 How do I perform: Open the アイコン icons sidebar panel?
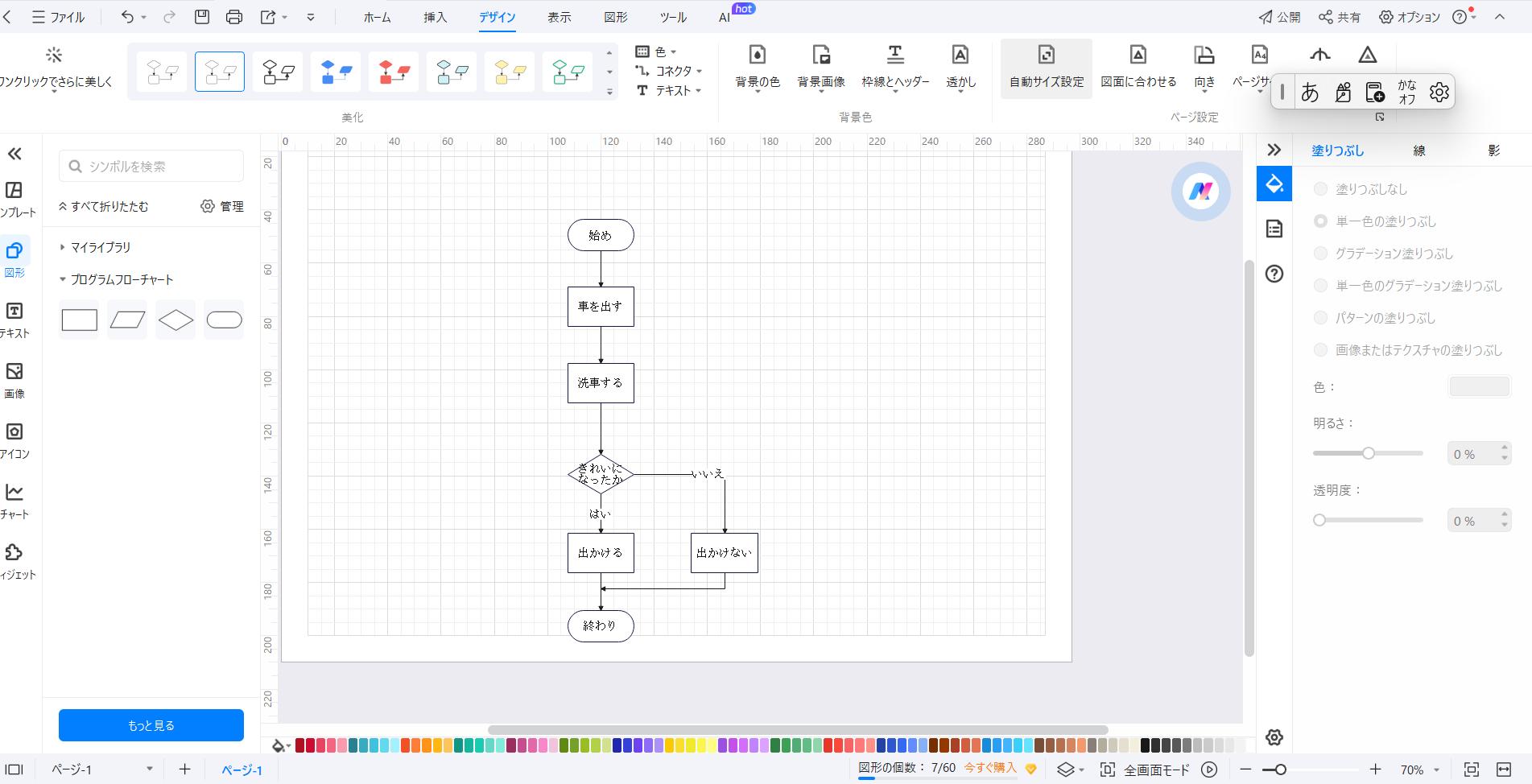point(14,441)
